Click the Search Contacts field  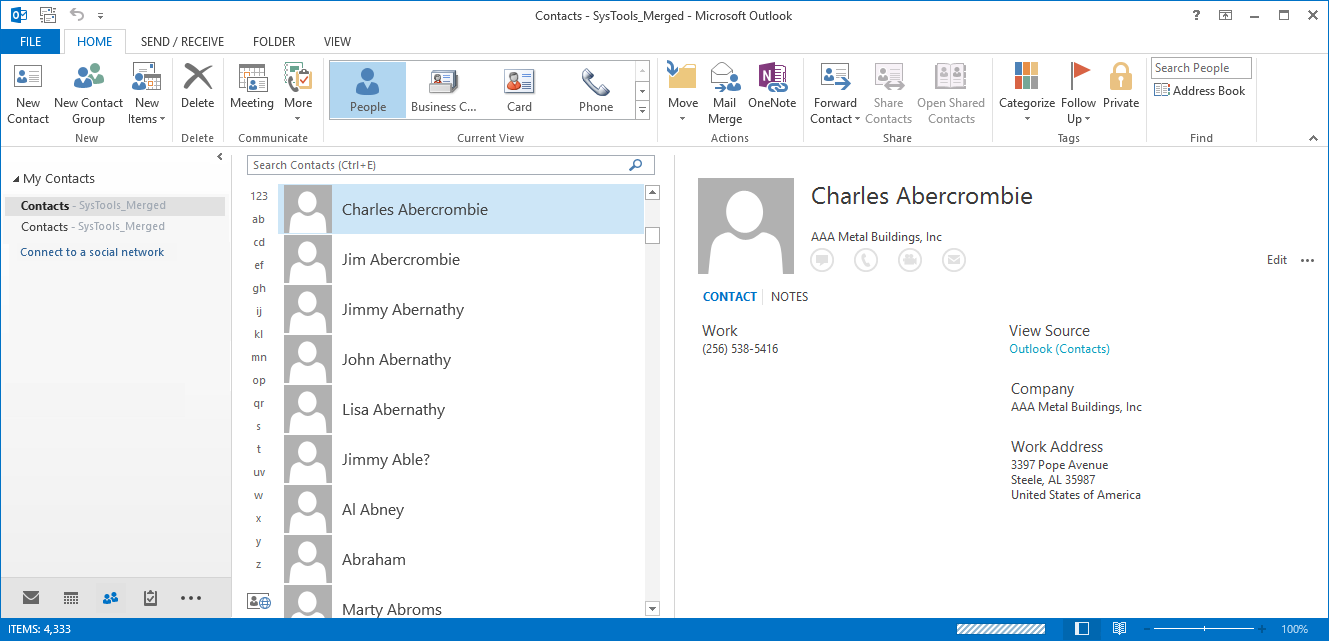coord(451,165)
